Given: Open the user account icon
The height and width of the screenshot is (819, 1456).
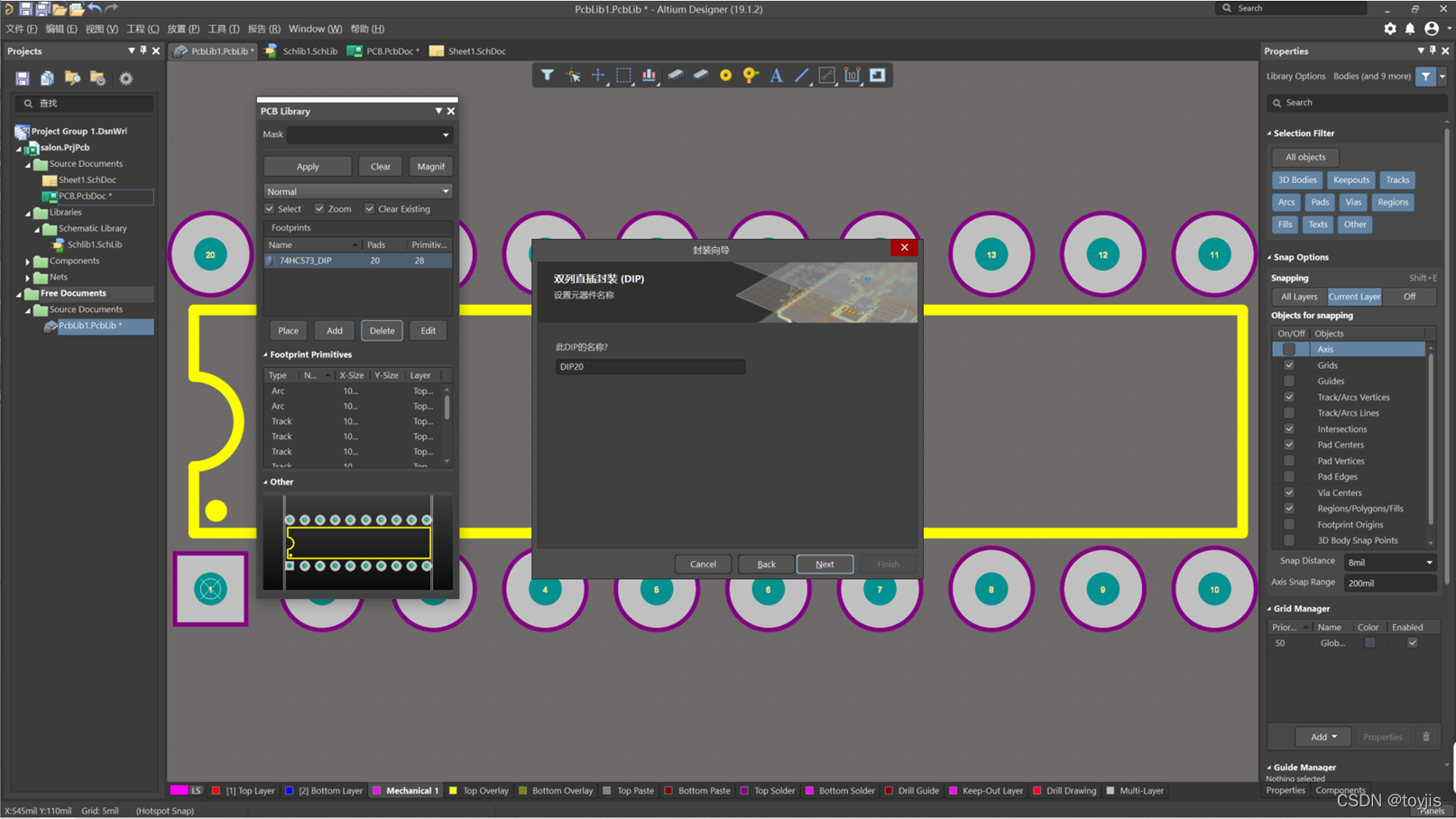Looking at the screenshot, I should click(x=1432, y=29).
